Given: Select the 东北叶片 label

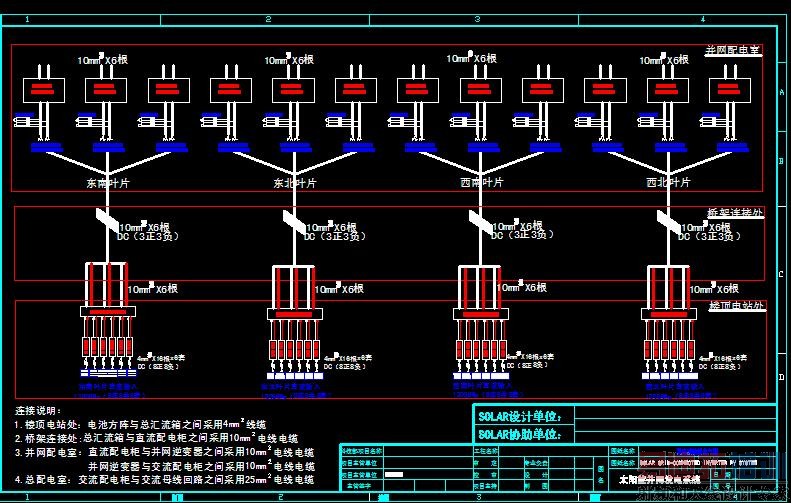Looking at the screenshot, I should [x=295, y=183].
